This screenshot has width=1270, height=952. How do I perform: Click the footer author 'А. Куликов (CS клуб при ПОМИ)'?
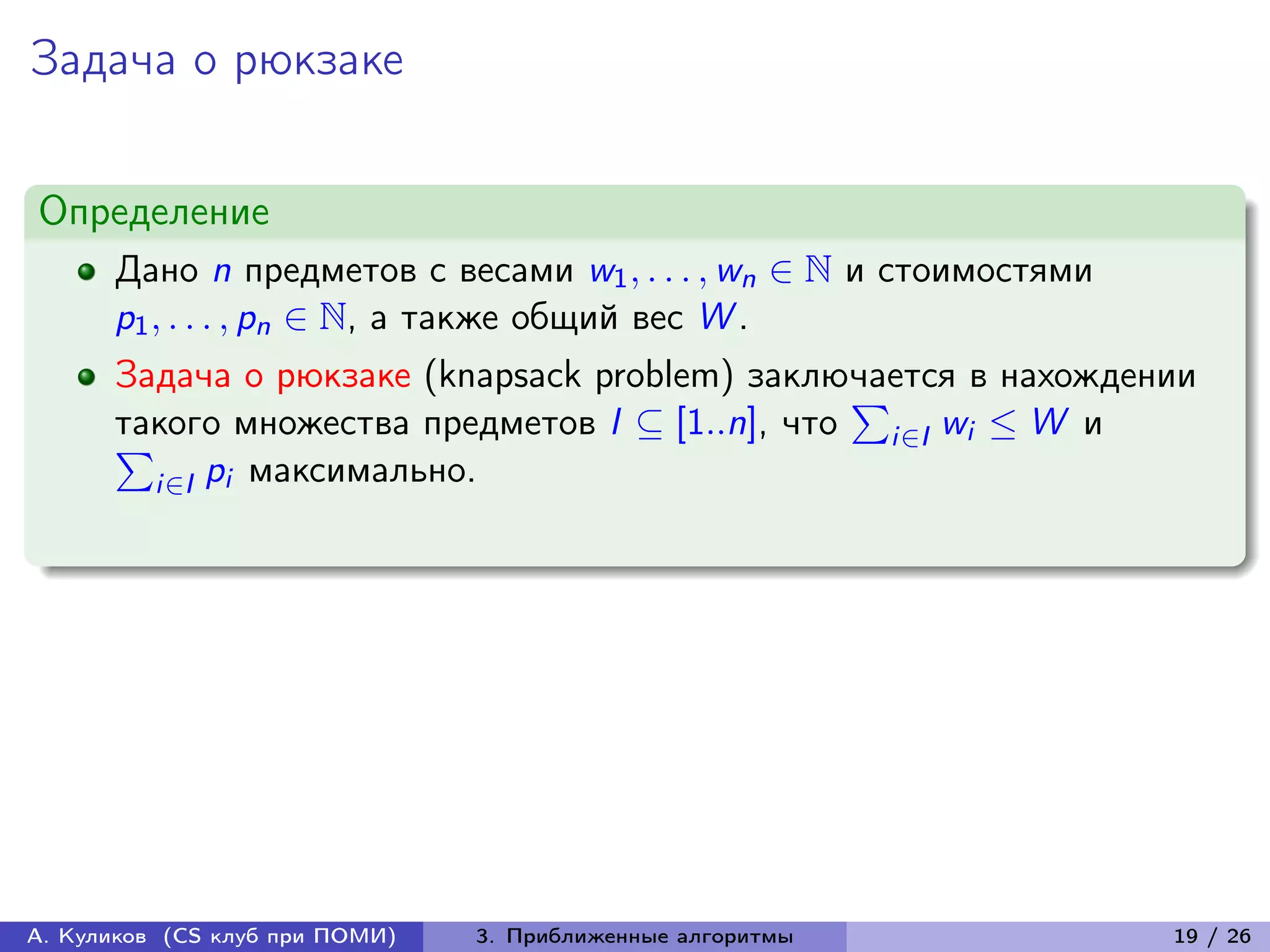coord(211,936)
